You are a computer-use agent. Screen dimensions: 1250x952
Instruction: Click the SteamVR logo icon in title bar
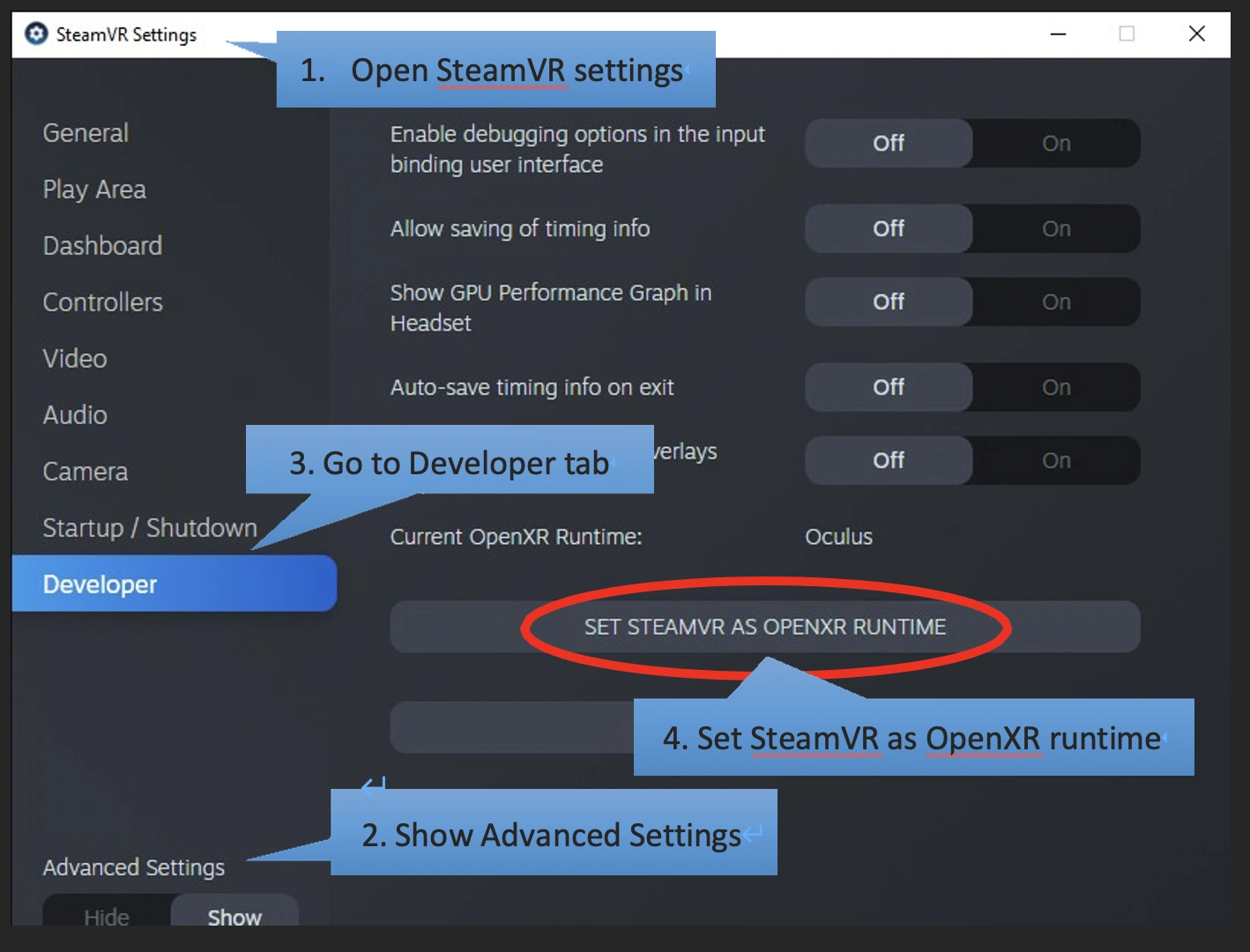(x=36, y=34)
